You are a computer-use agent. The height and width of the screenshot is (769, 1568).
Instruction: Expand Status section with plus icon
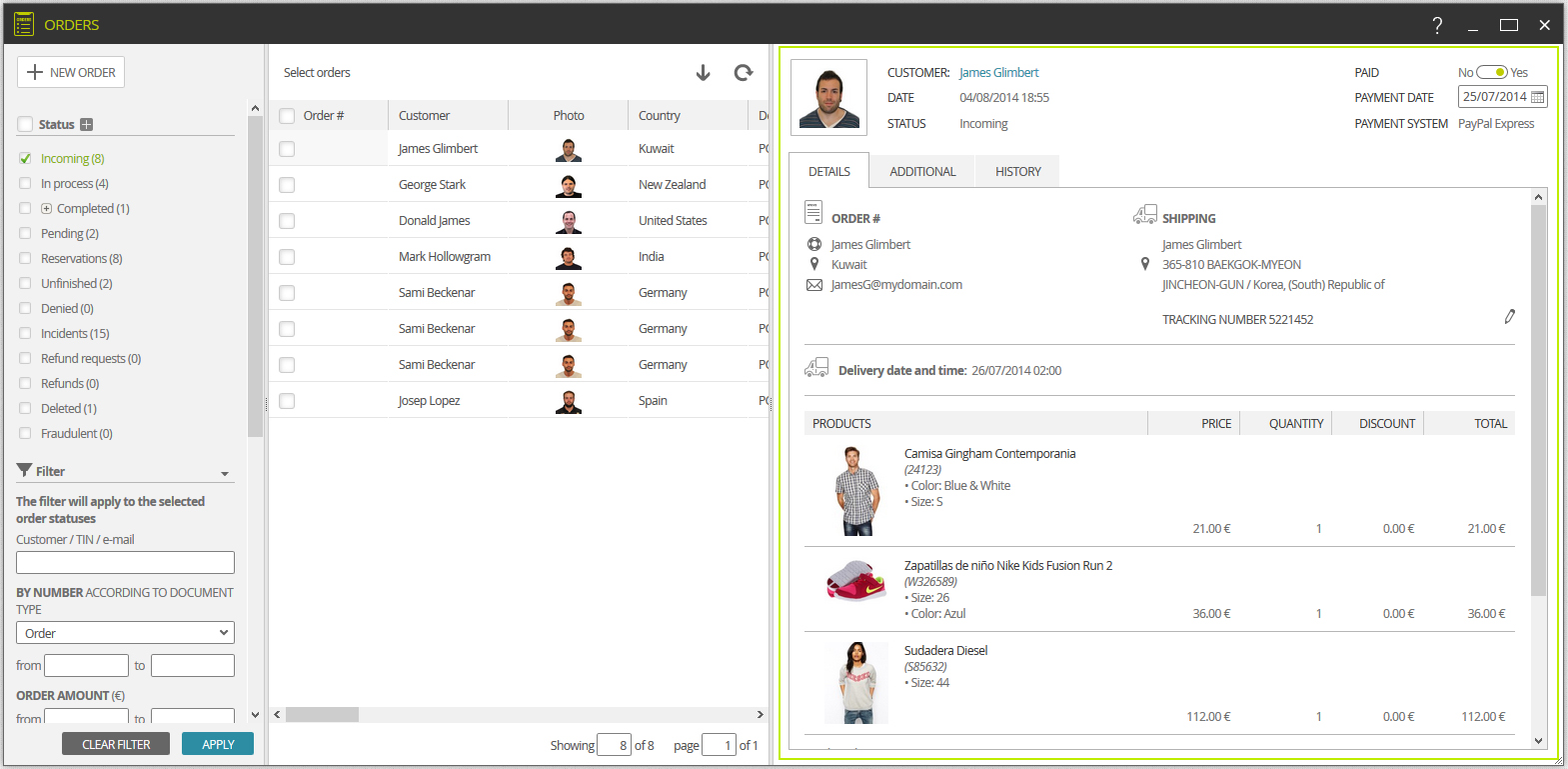(87, 125)
